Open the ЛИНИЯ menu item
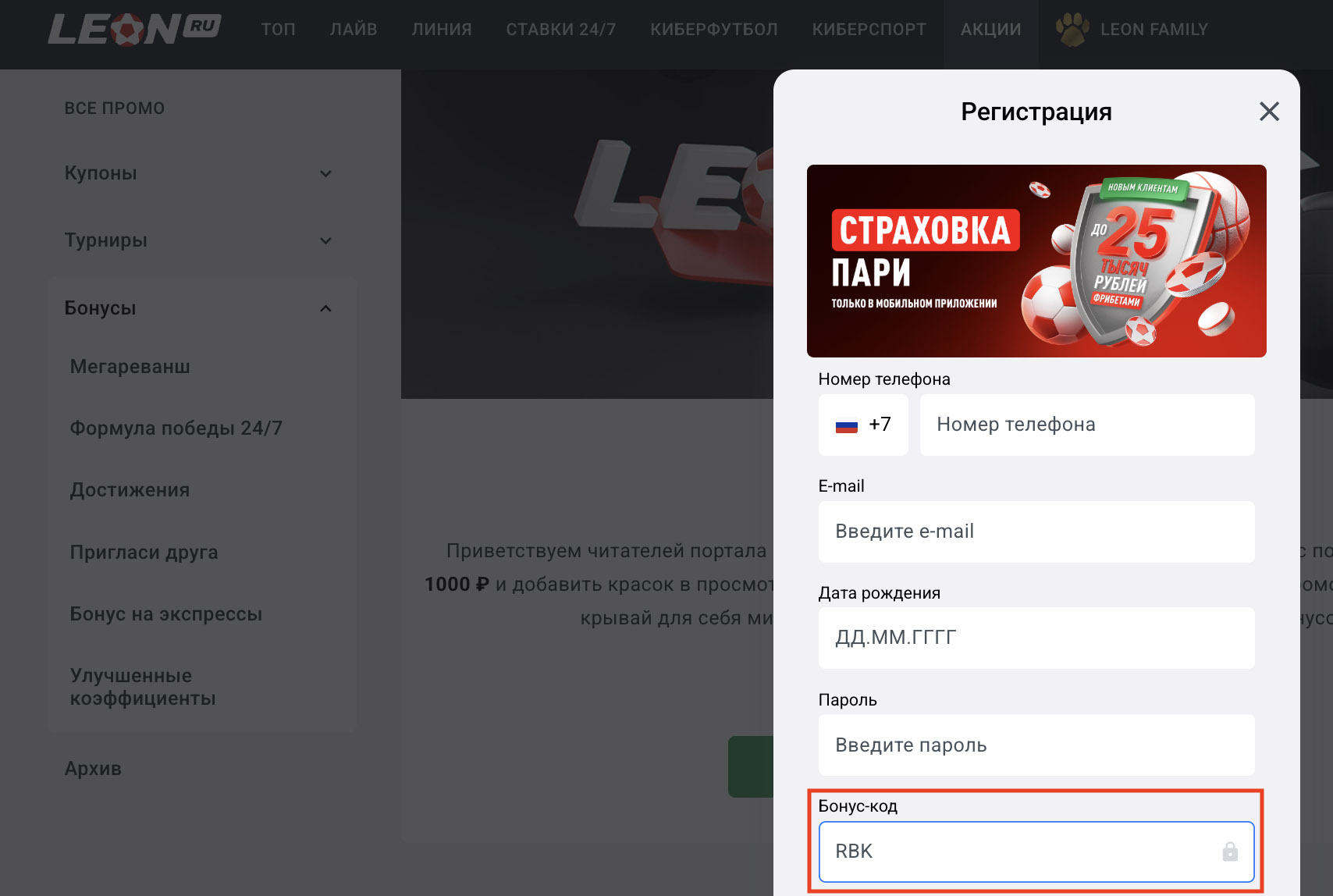This screenshot has height=896, width=1333. [442, 30]
